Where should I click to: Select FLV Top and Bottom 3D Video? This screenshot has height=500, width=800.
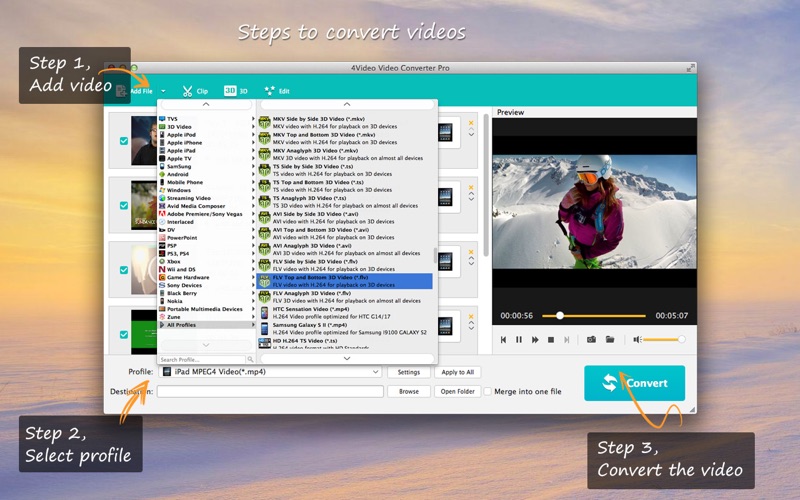tap(345, 281)
